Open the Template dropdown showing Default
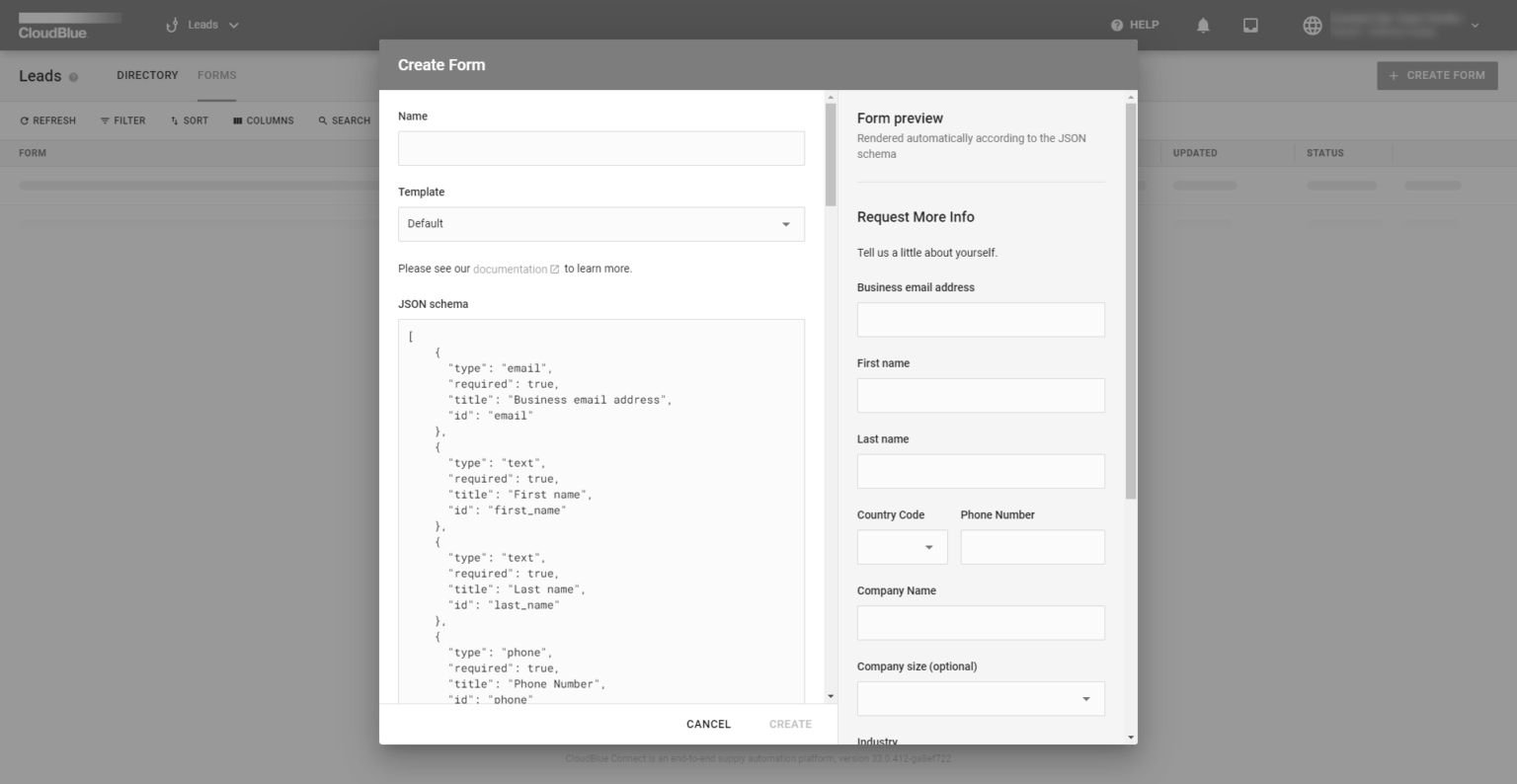This screenshot has width=1517, height=784. pyautogui.click(x=600, y=224)
